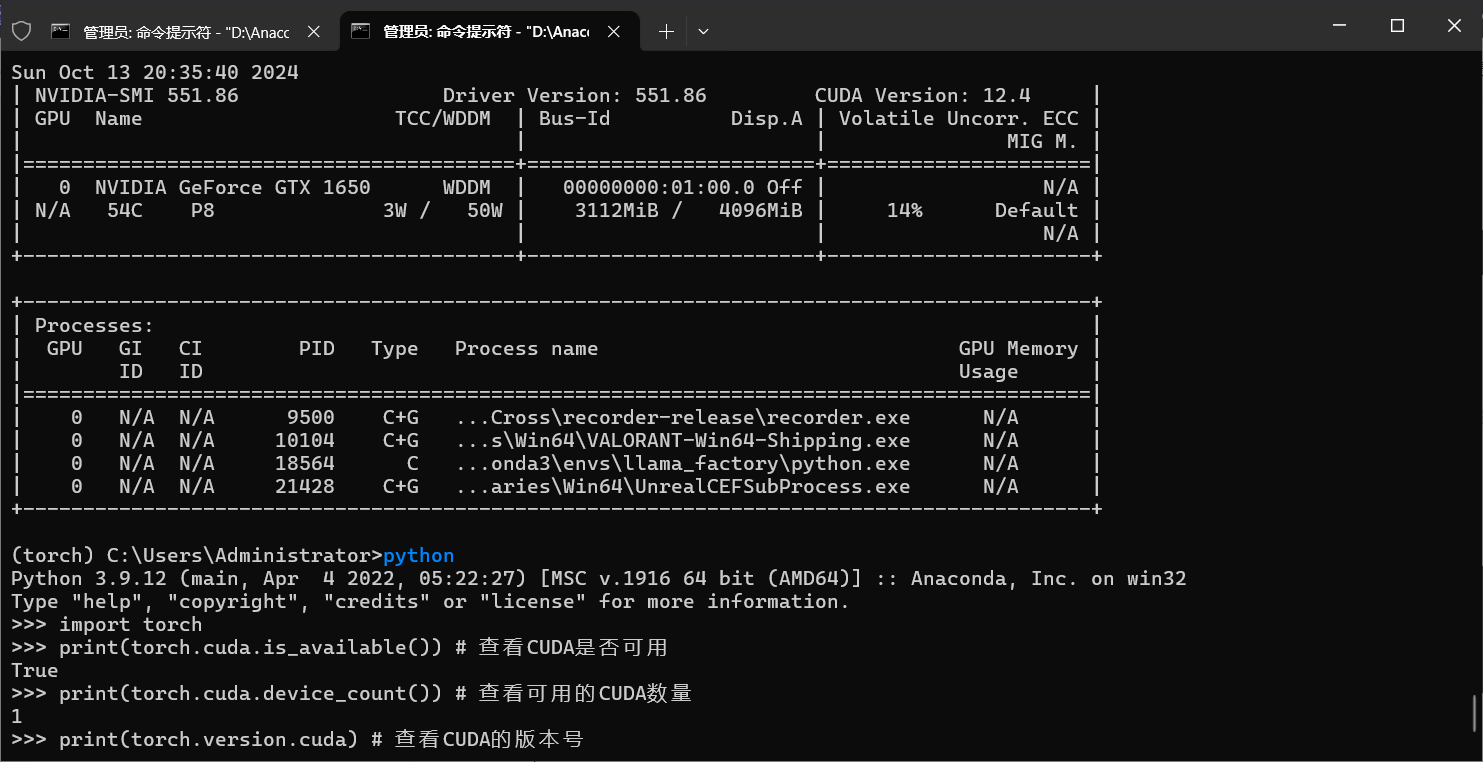Click the bus id '00000000:01:00.0 Off'
1483x762 pixels.
[x=683, y=187]
